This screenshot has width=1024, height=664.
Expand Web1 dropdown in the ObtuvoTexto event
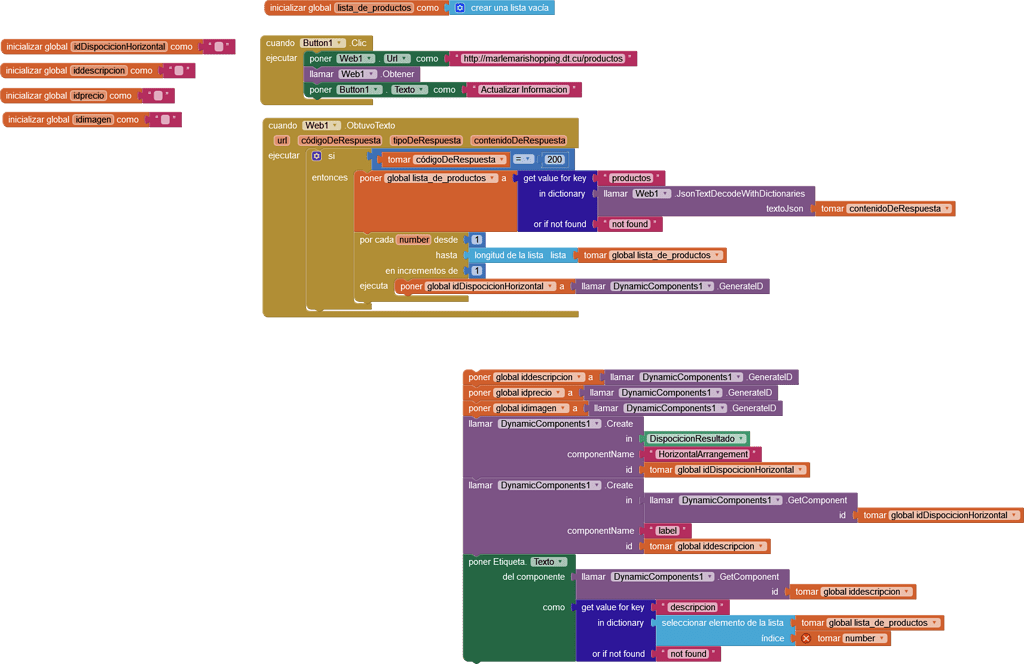coord(321,126)
